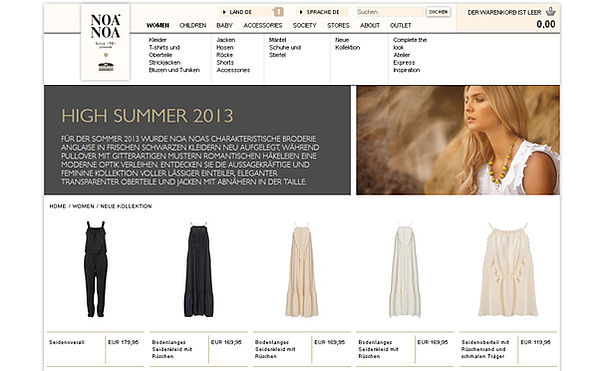
Task: Open the beige Seidenkleid product thumbnail
Action: coord(301,270)
